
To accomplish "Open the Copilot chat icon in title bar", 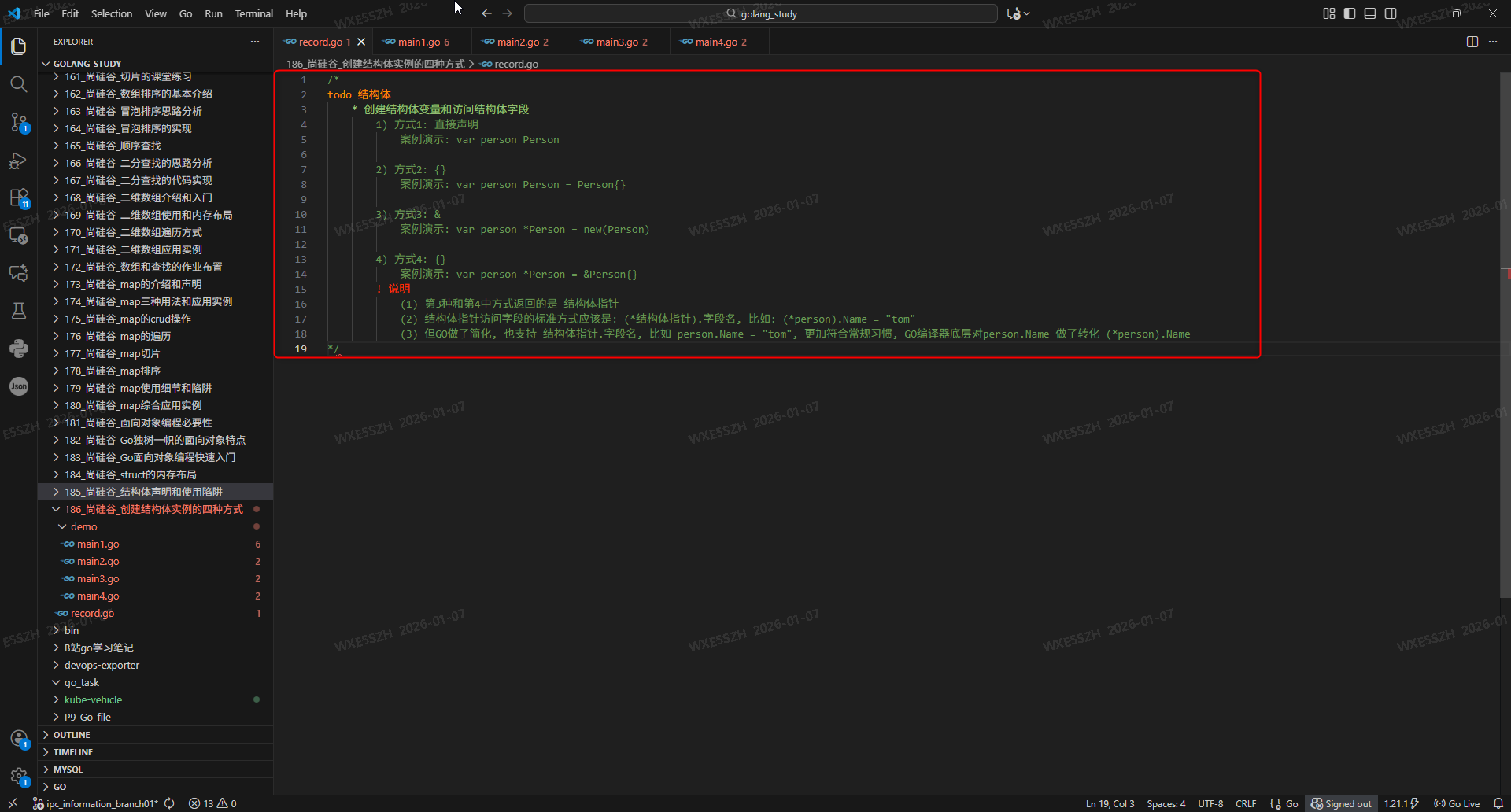I will (1014, 13).
